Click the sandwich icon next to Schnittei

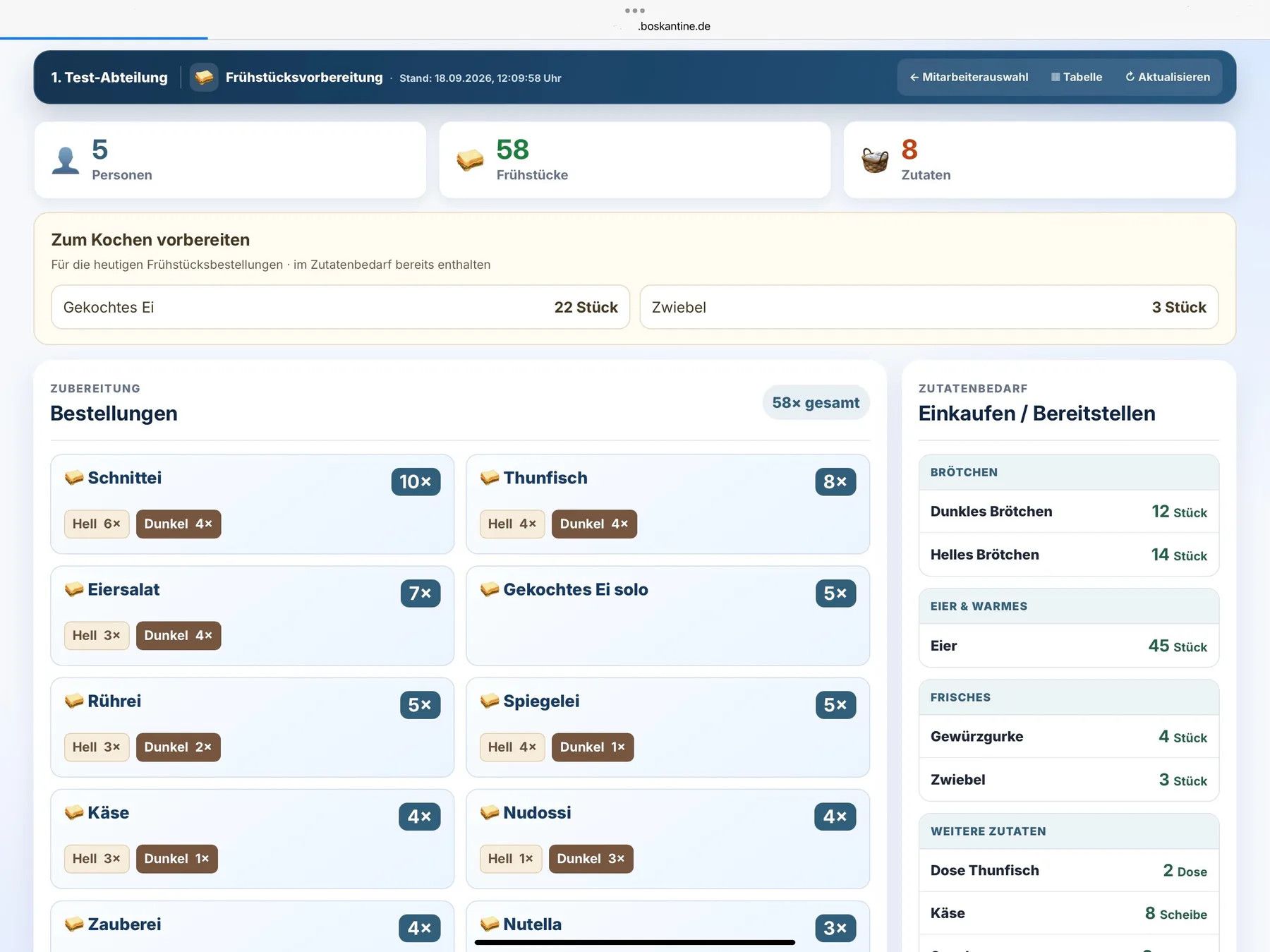click(74, 478)
